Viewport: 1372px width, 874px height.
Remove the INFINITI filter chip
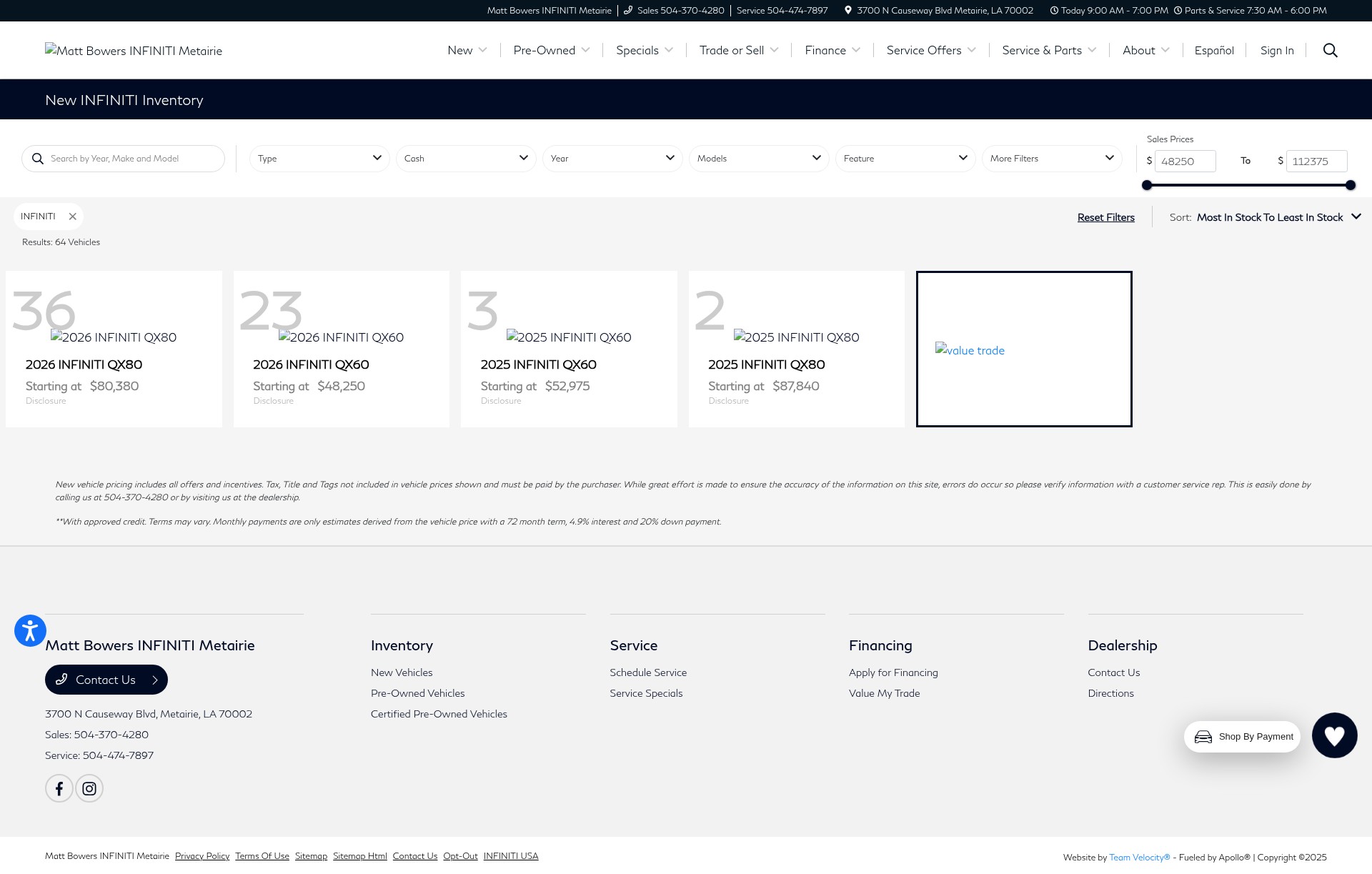click(x=72, y=217)
